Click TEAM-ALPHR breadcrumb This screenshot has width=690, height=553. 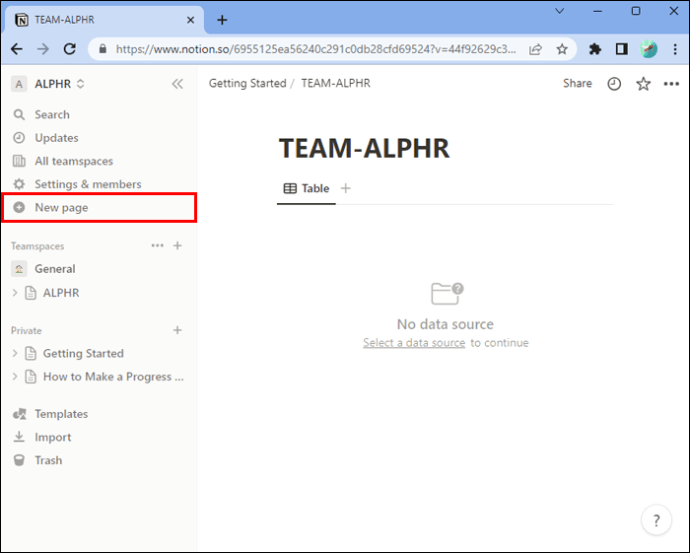pyautogui.click(x=336, y=84)
